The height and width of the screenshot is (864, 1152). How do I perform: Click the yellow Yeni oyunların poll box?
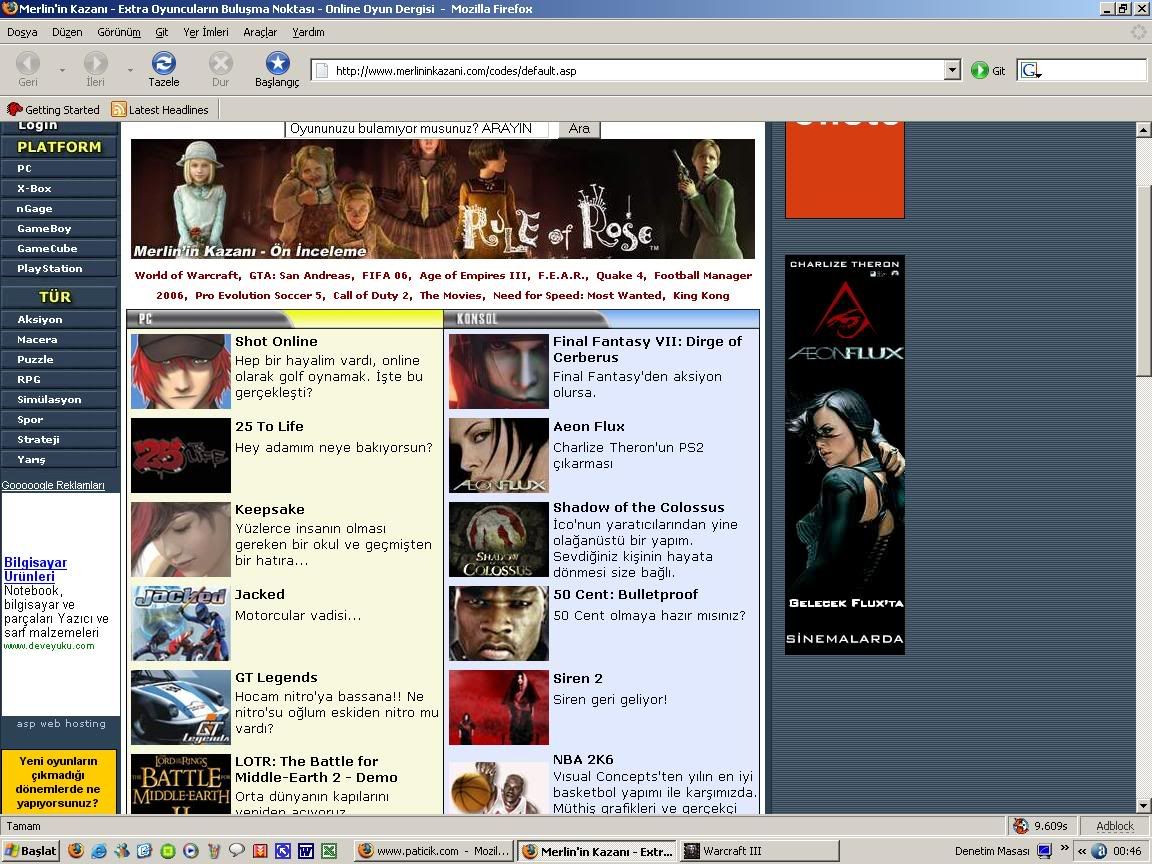pyautogui.click(x=59, y=782)
